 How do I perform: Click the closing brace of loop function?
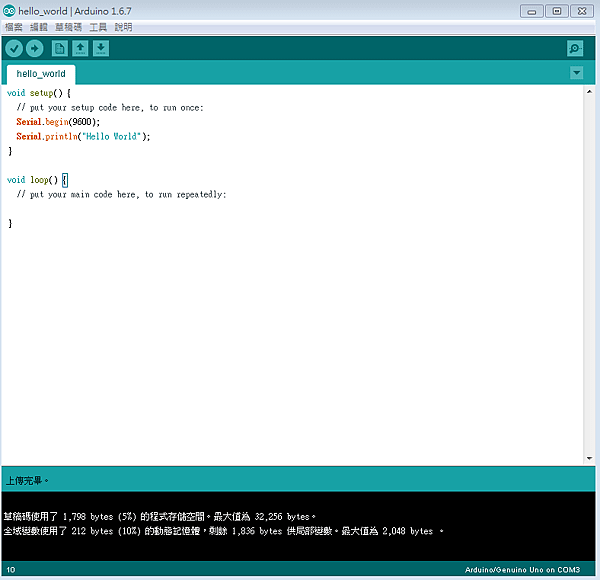(x=10, y=223)
